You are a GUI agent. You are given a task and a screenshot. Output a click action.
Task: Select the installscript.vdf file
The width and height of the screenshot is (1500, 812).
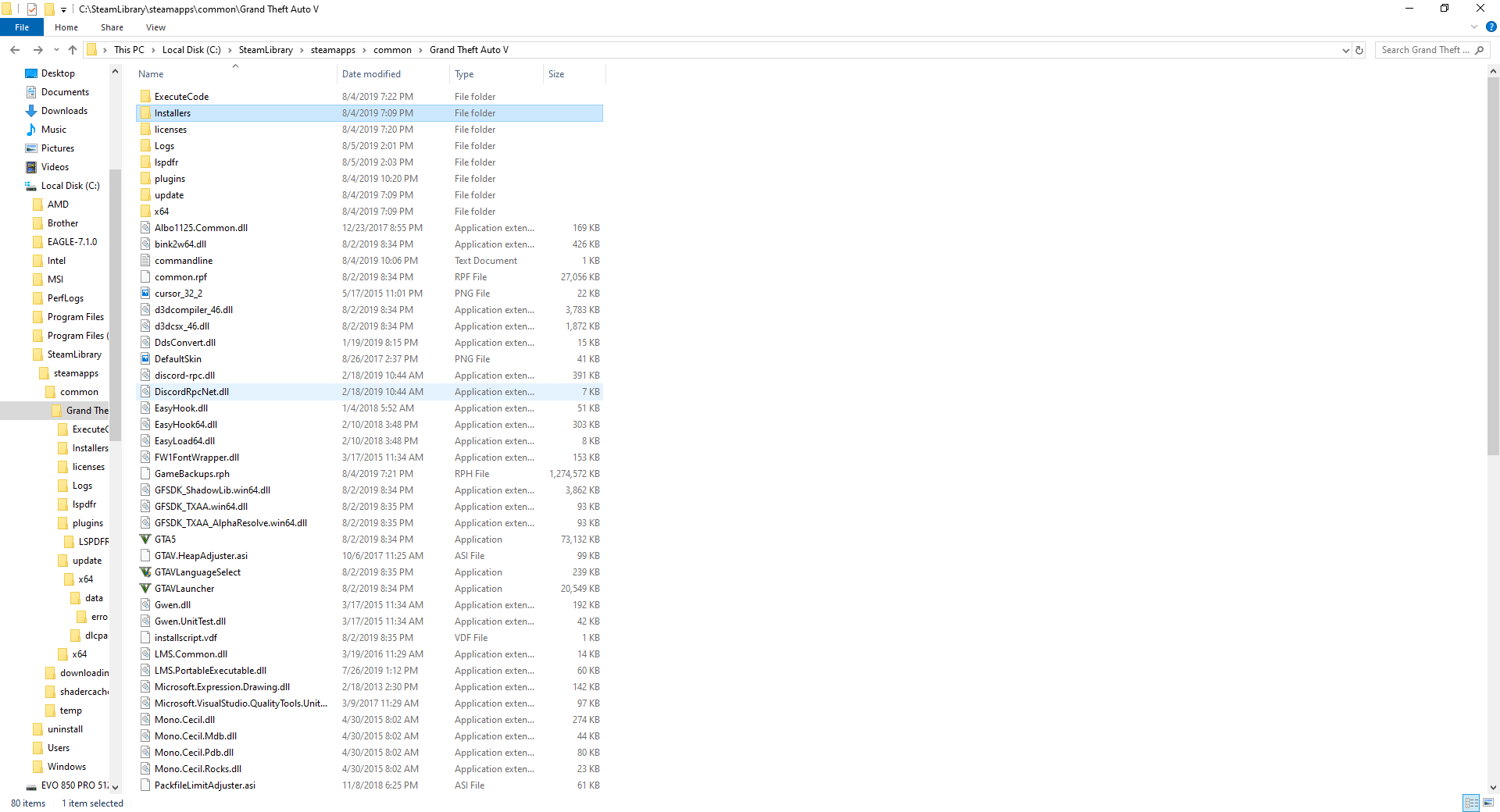tap(370, 638)
